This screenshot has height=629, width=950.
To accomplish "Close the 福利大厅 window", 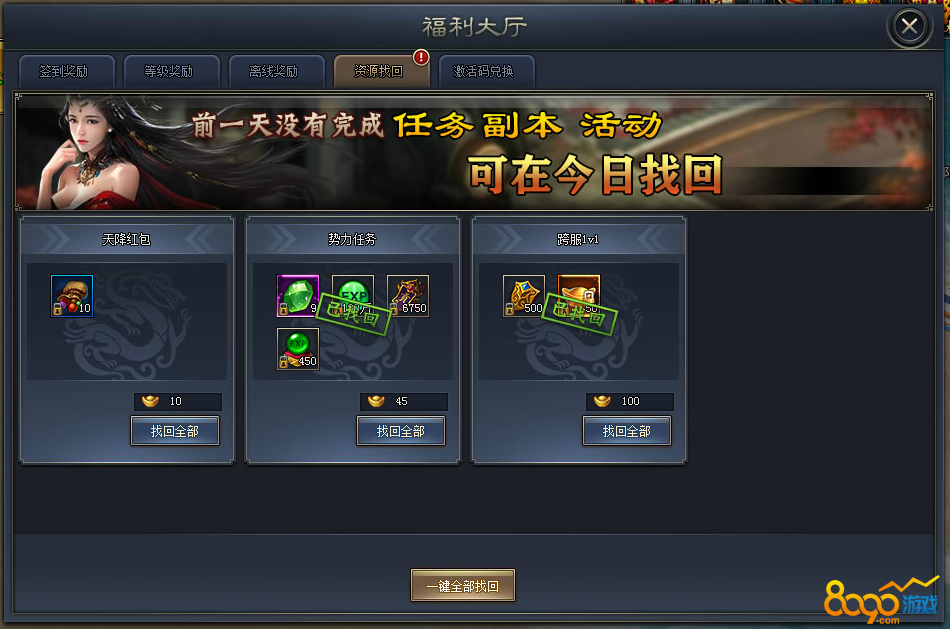I will [x=909, y=26].
